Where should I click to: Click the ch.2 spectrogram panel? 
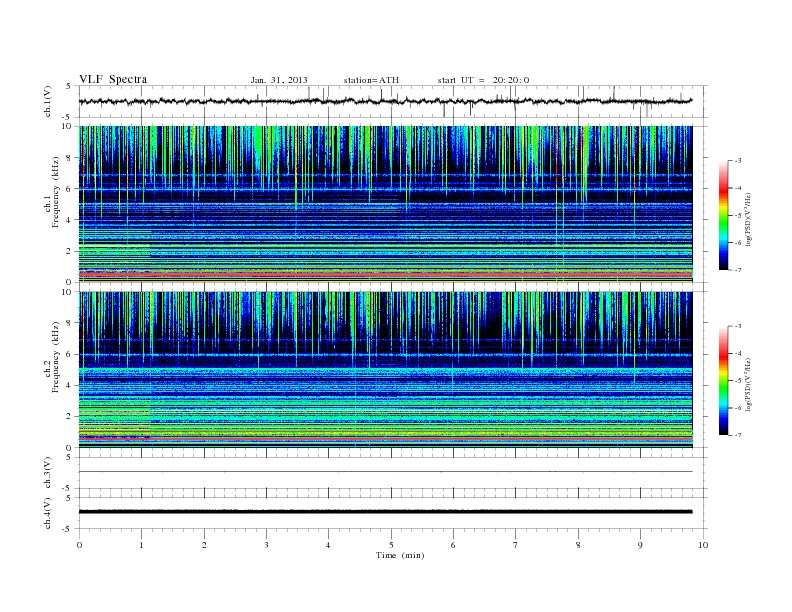pos(385,369)
